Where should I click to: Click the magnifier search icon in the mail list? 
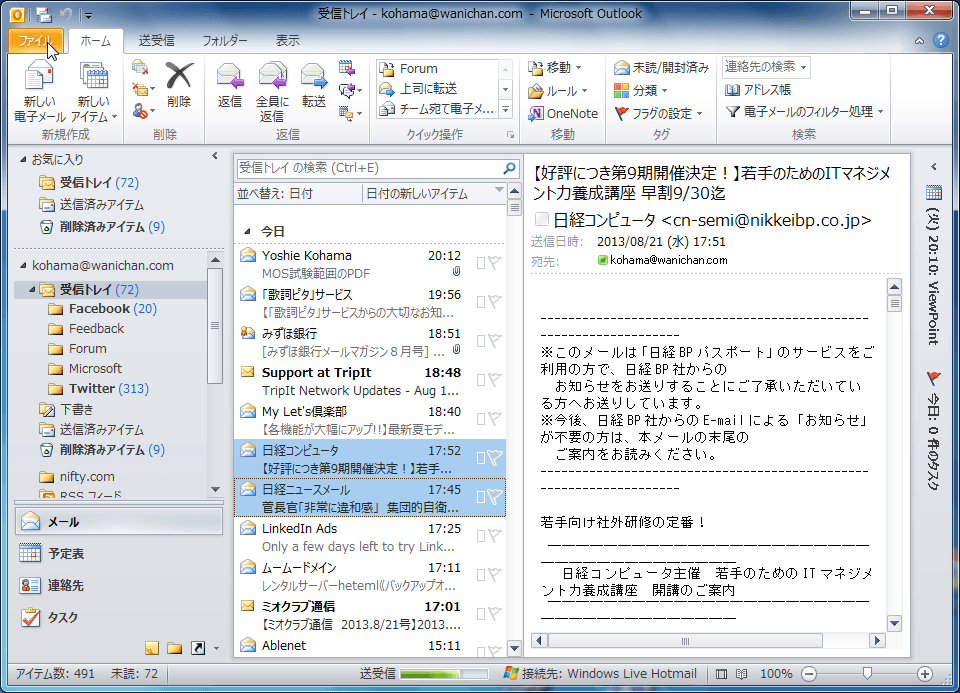coord(509,168)
